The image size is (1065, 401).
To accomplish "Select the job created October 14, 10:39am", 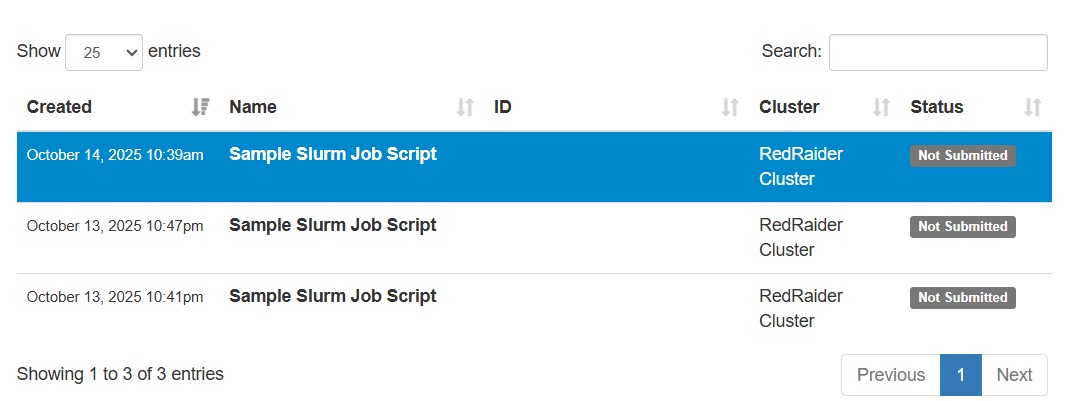I will [115, 155].
